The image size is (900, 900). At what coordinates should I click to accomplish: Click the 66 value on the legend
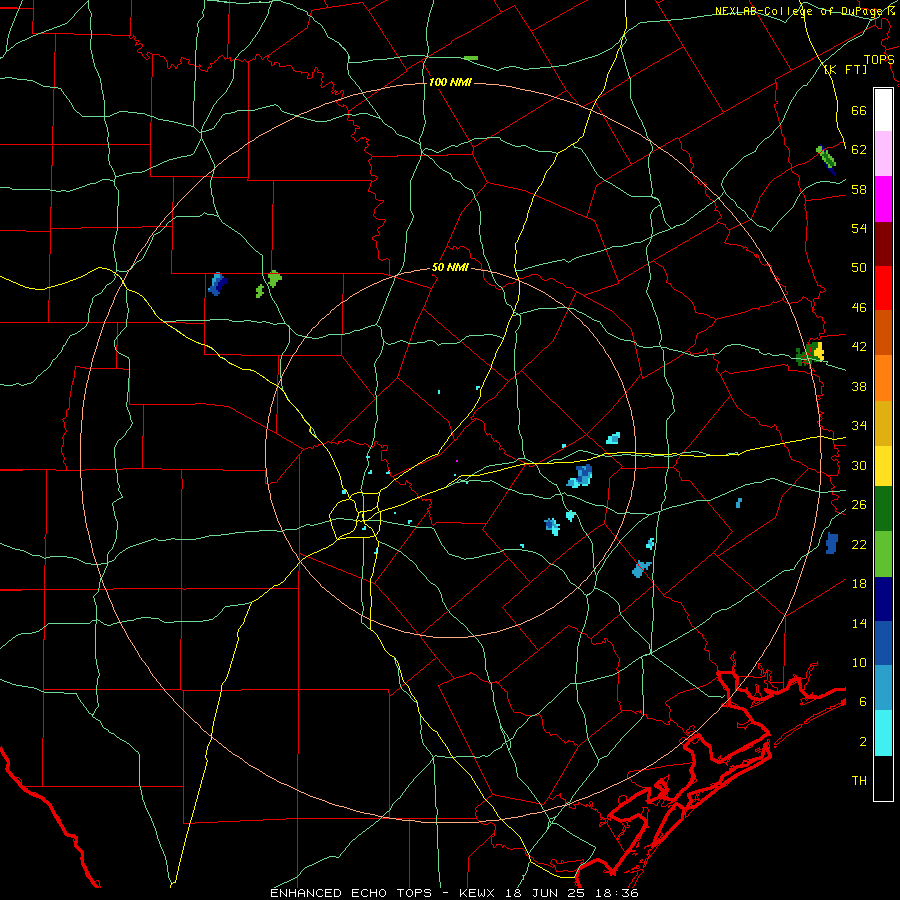tap(859, 110)
